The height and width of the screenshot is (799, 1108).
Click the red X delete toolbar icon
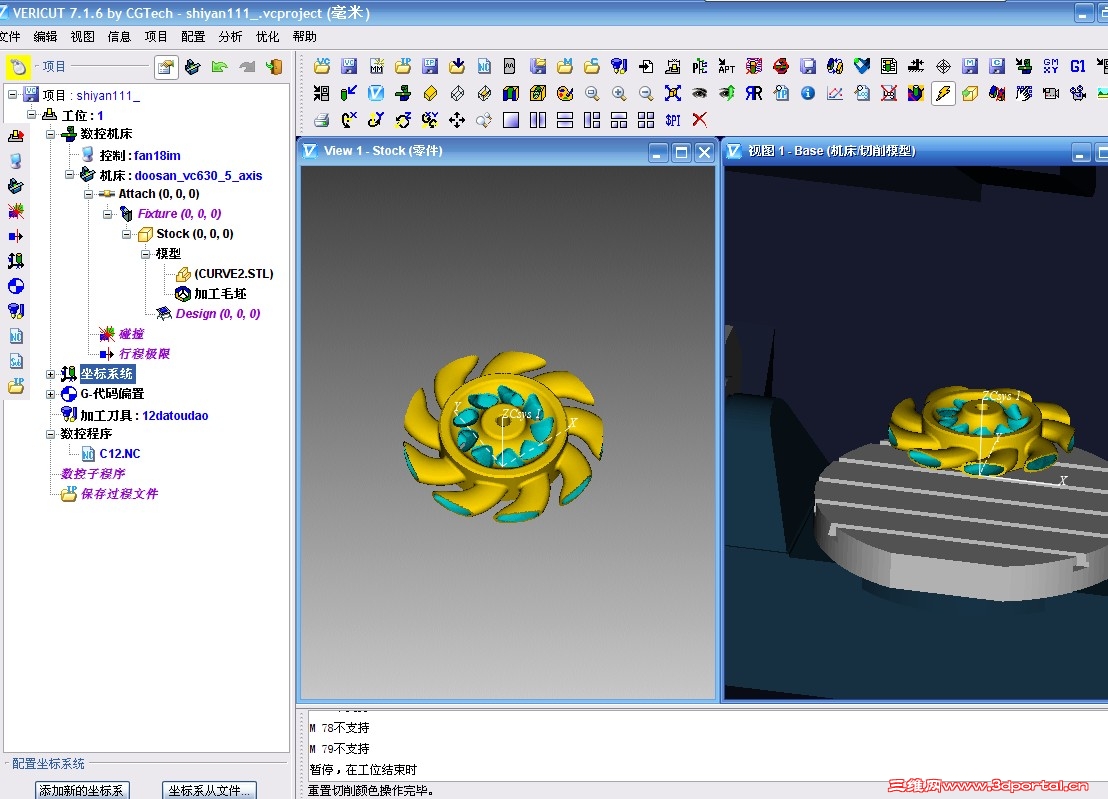point(700,120)
